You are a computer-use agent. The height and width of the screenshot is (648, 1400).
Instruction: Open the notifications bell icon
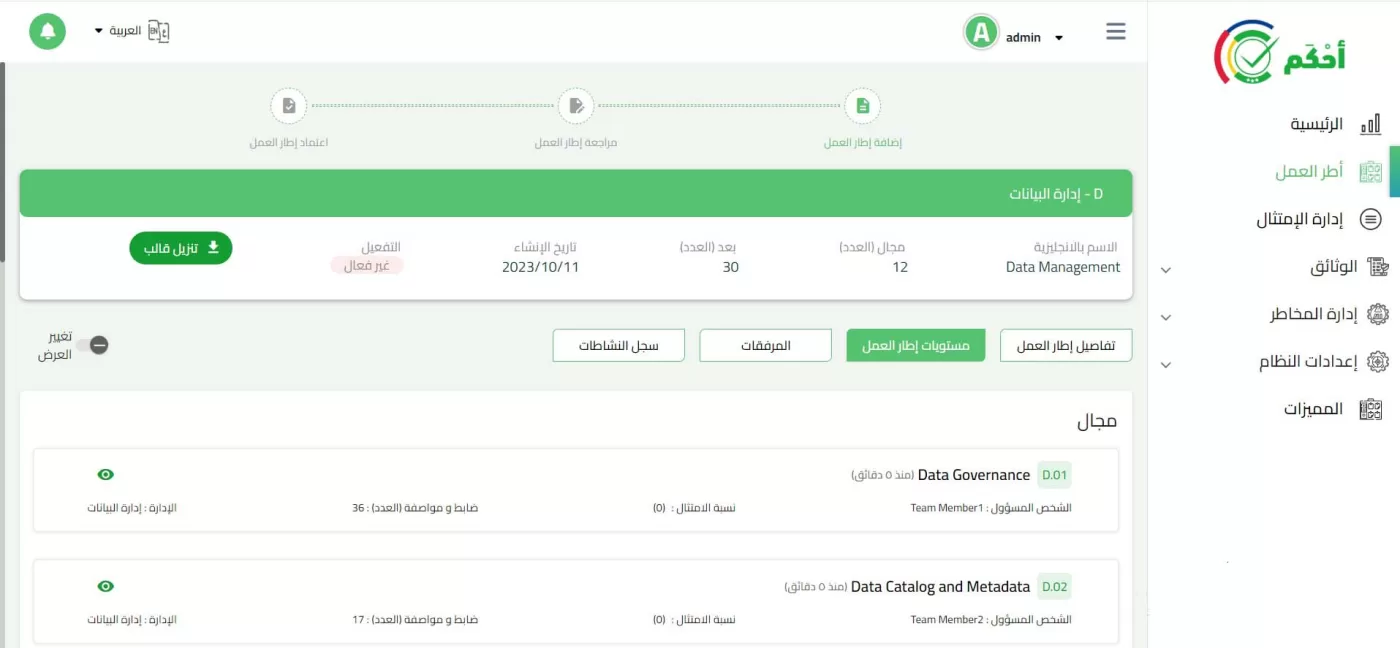click(46, 31)
